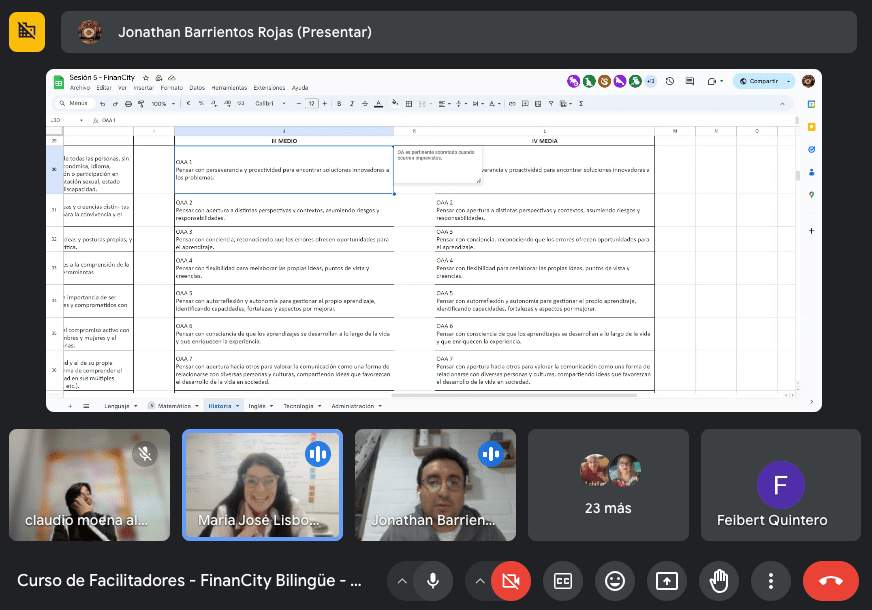The image size is (872, 610).
Task: Open the comments history icon
Action: tap(690, 81)
